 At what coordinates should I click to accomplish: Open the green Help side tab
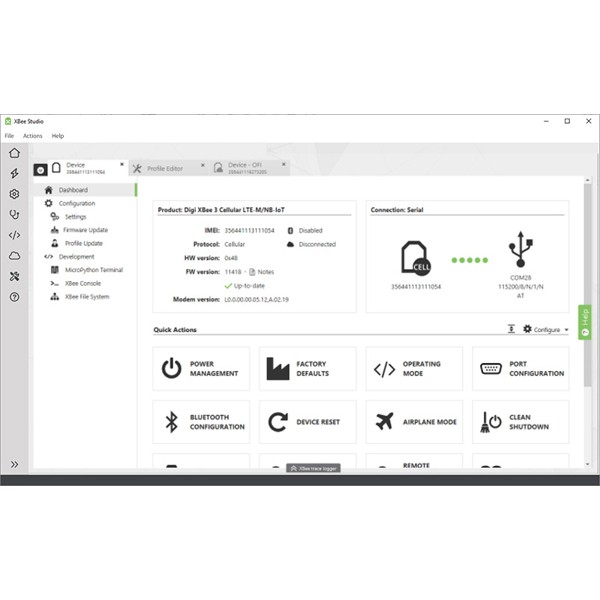[584, 322]
